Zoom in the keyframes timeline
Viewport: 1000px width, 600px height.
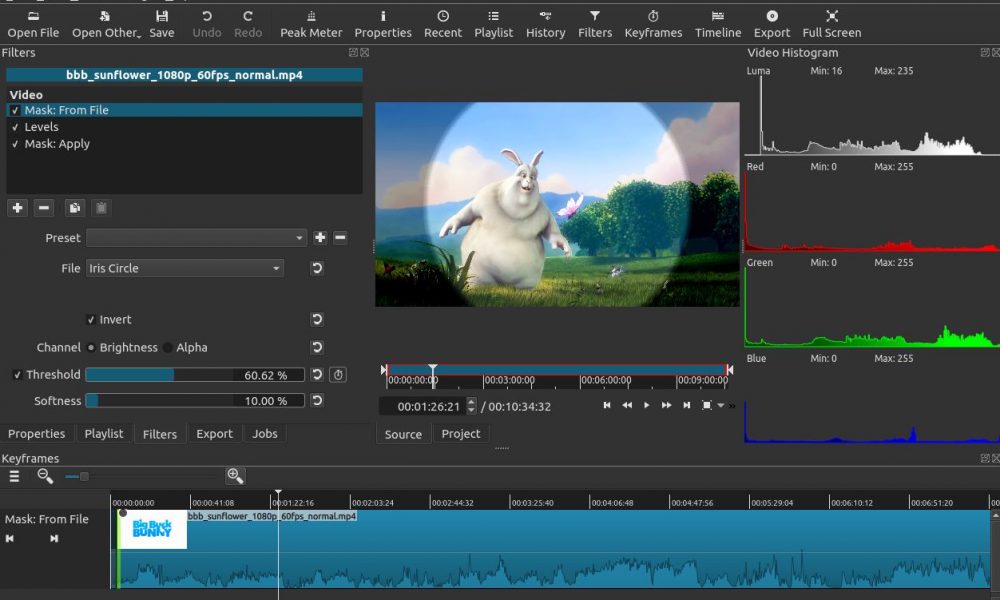tap(235, 476)
